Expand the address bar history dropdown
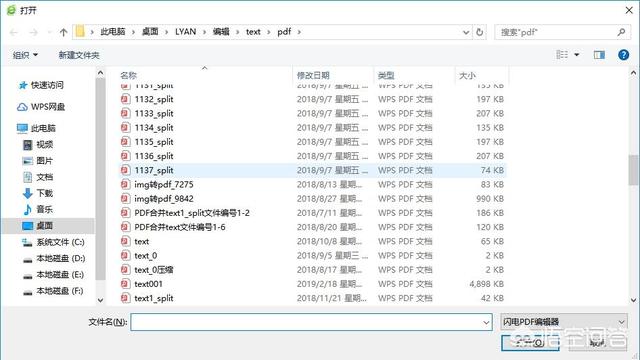Screen dimensions: 640x360 (x=466, y=32)
